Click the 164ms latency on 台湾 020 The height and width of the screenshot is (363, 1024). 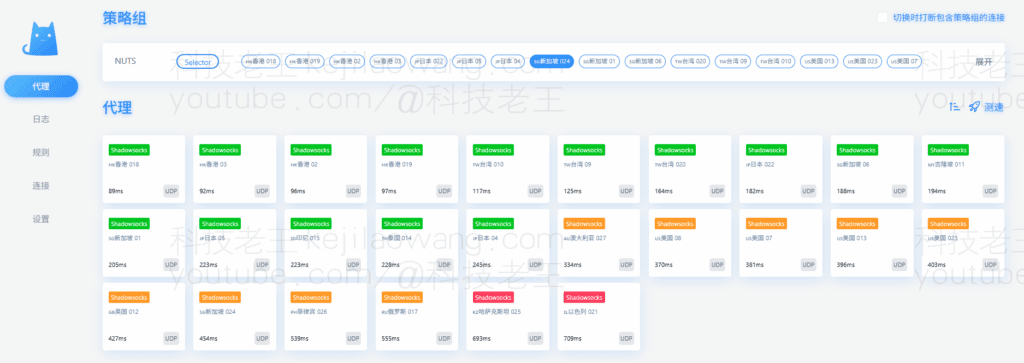(x=664, y=192)
